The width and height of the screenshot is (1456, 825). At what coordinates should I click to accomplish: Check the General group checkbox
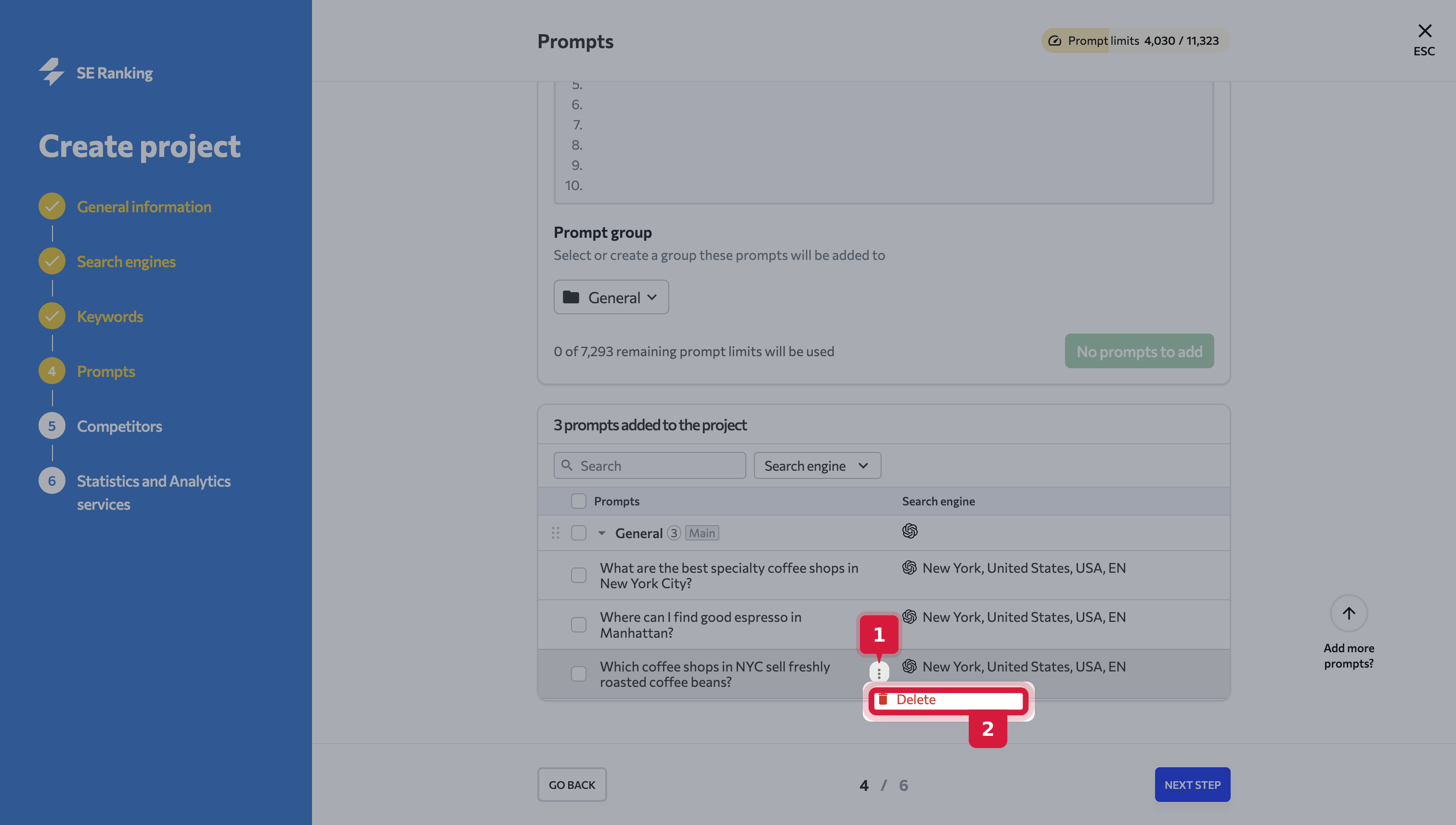(x=578, y=533)
